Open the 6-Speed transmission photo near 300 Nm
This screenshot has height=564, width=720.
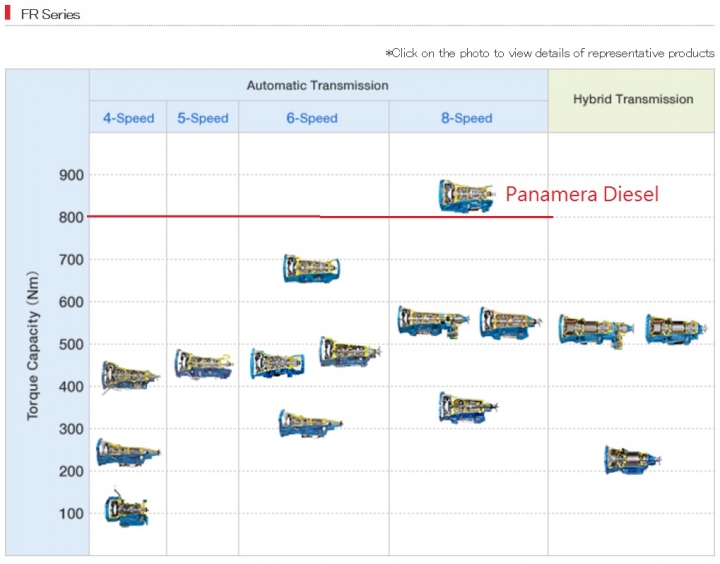coord(310,423)
